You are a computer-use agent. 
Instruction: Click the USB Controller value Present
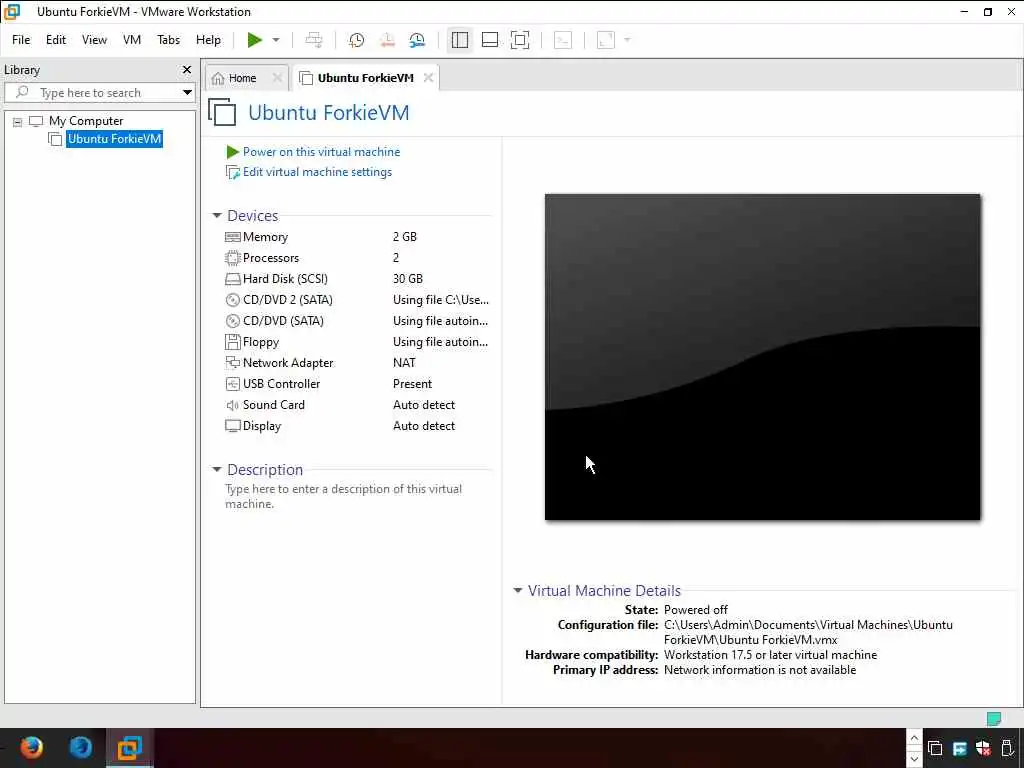(x=412, y=384)
